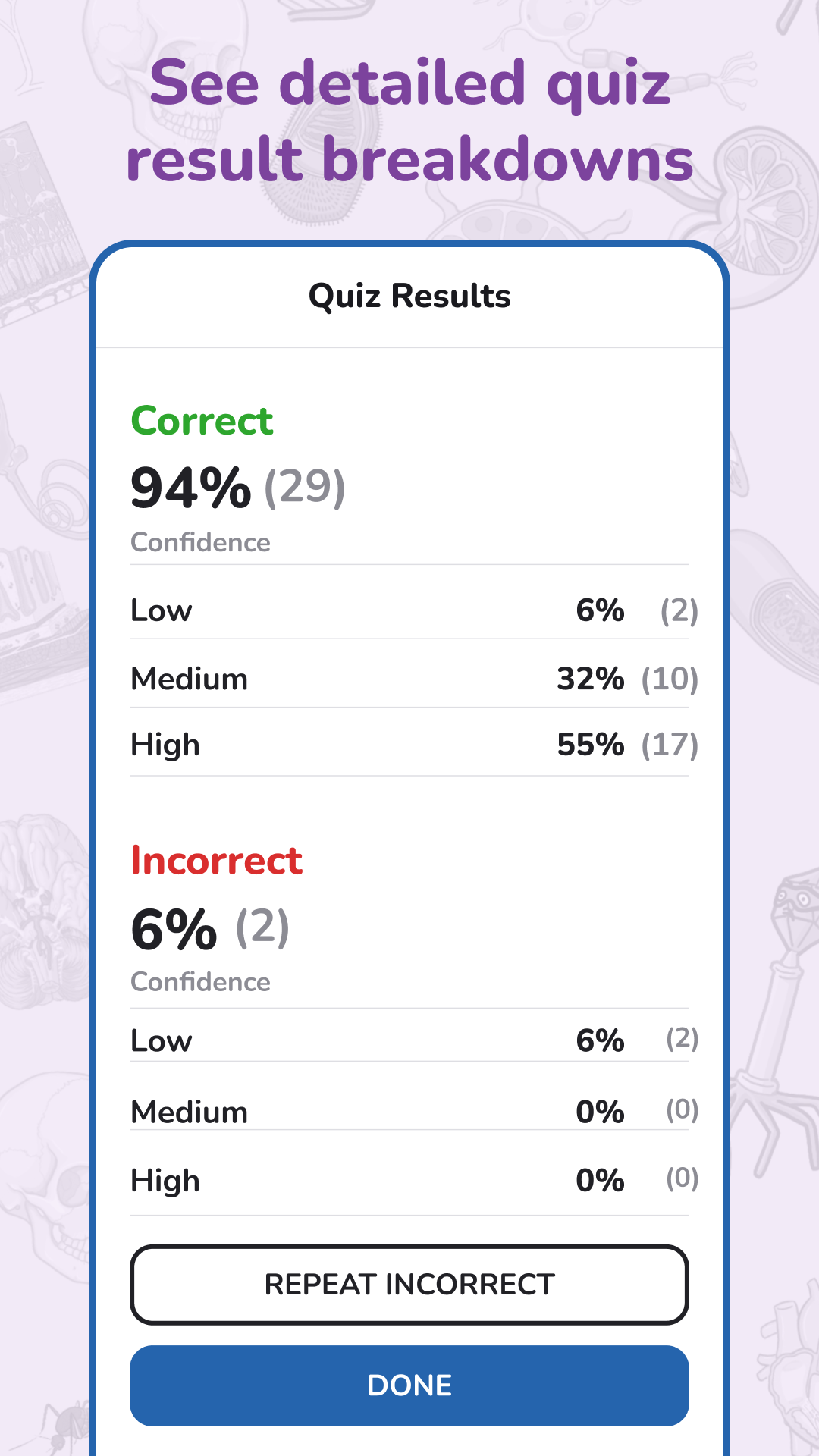Image resolution: width=819 pixels, height=1456 pixels.
Task: Tap the REPEAT INCORRECT button
Action: pyautogui.click(x=409, y=1285)
